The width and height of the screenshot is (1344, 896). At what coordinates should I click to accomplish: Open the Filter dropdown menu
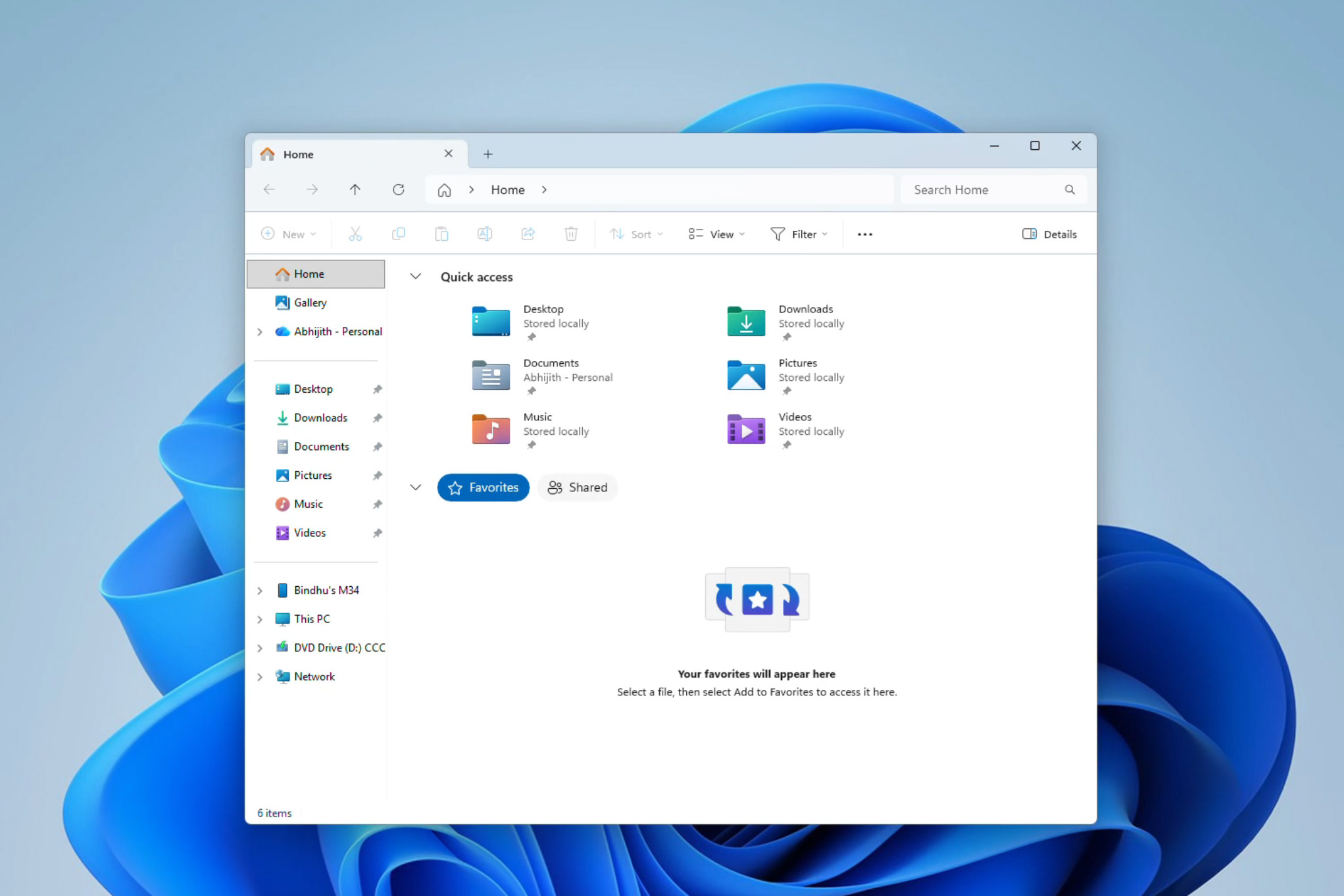click(x=799, y=234)
